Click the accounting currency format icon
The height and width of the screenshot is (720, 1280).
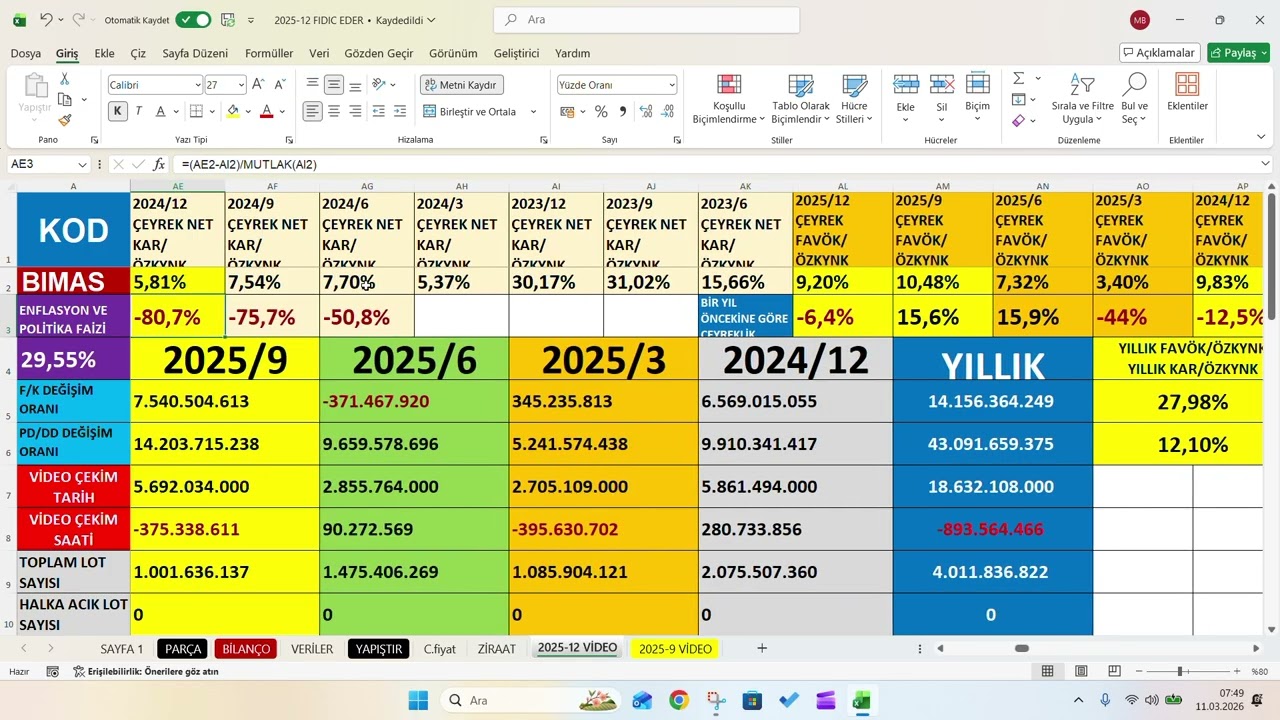point(568,111)
